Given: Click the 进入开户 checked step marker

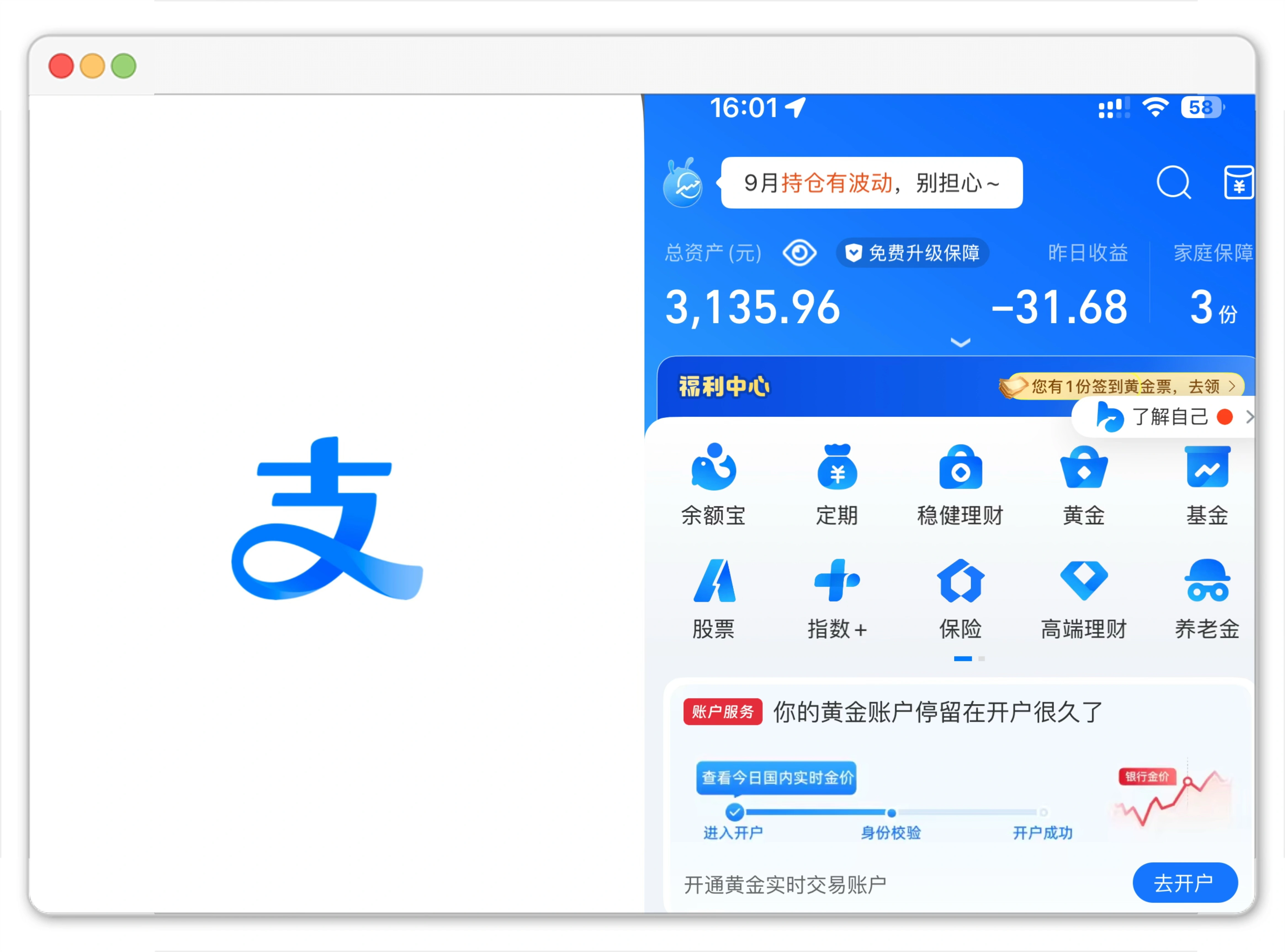Looking at the screenshot, I should click(x=734, y=812).
